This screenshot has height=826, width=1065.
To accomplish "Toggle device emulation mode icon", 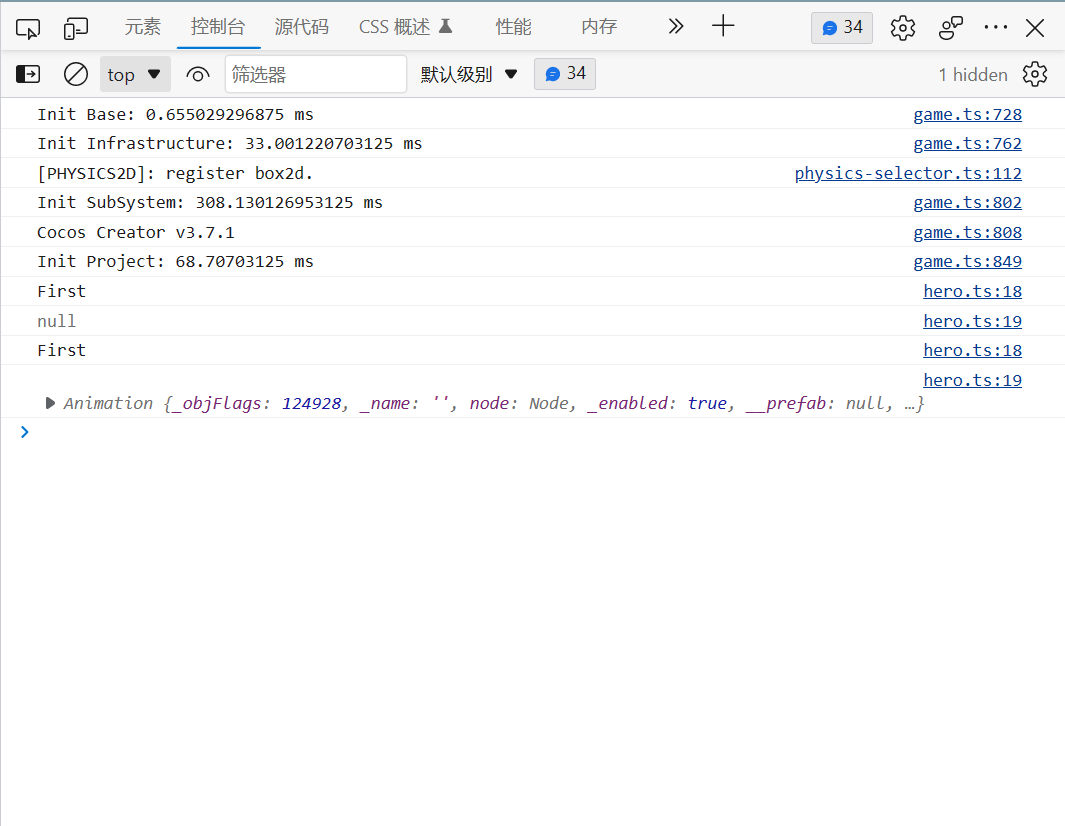I will (76, 28).
